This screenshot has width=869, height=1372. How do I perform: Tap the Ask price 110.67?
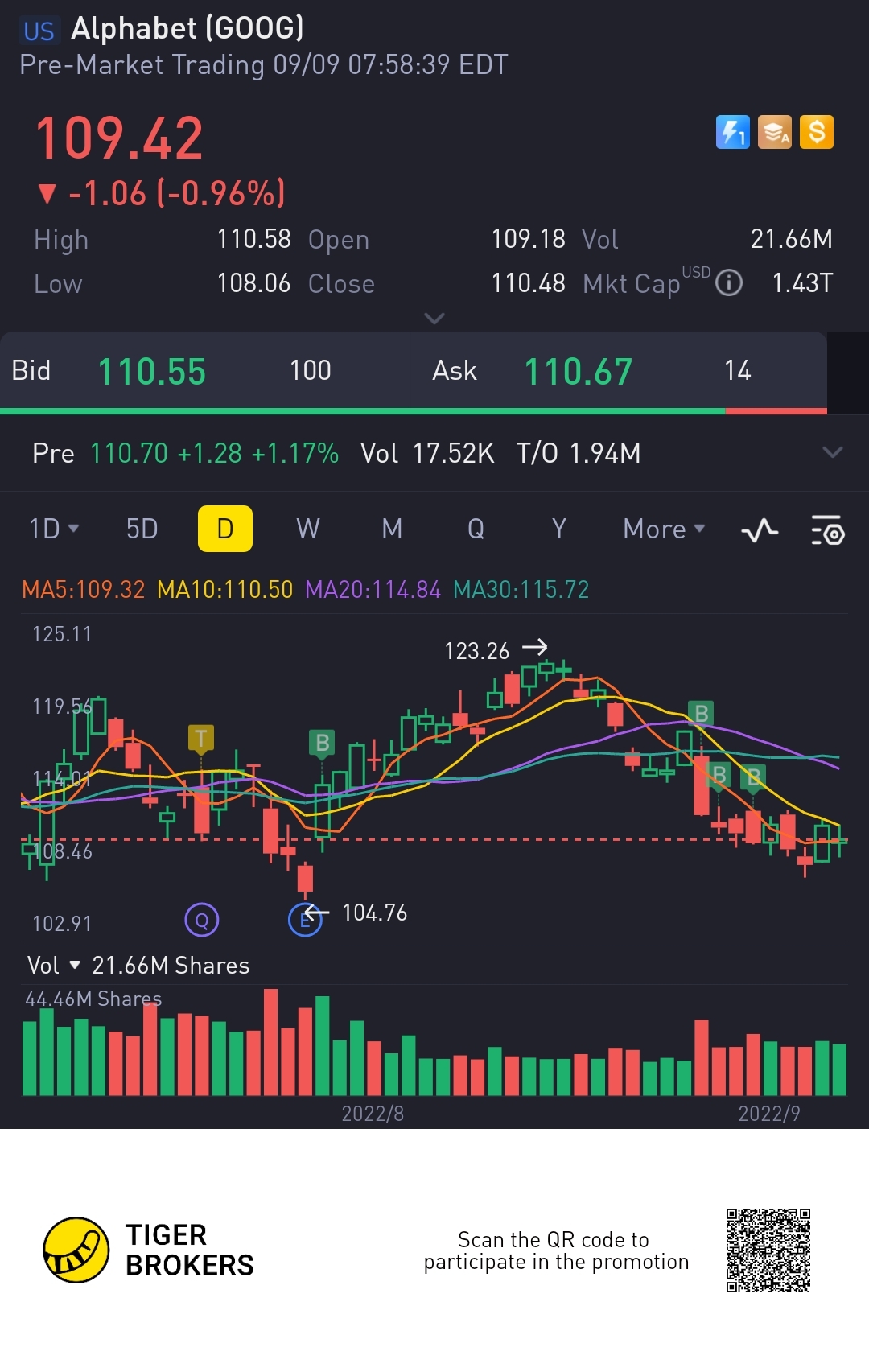tap(579, 372)
